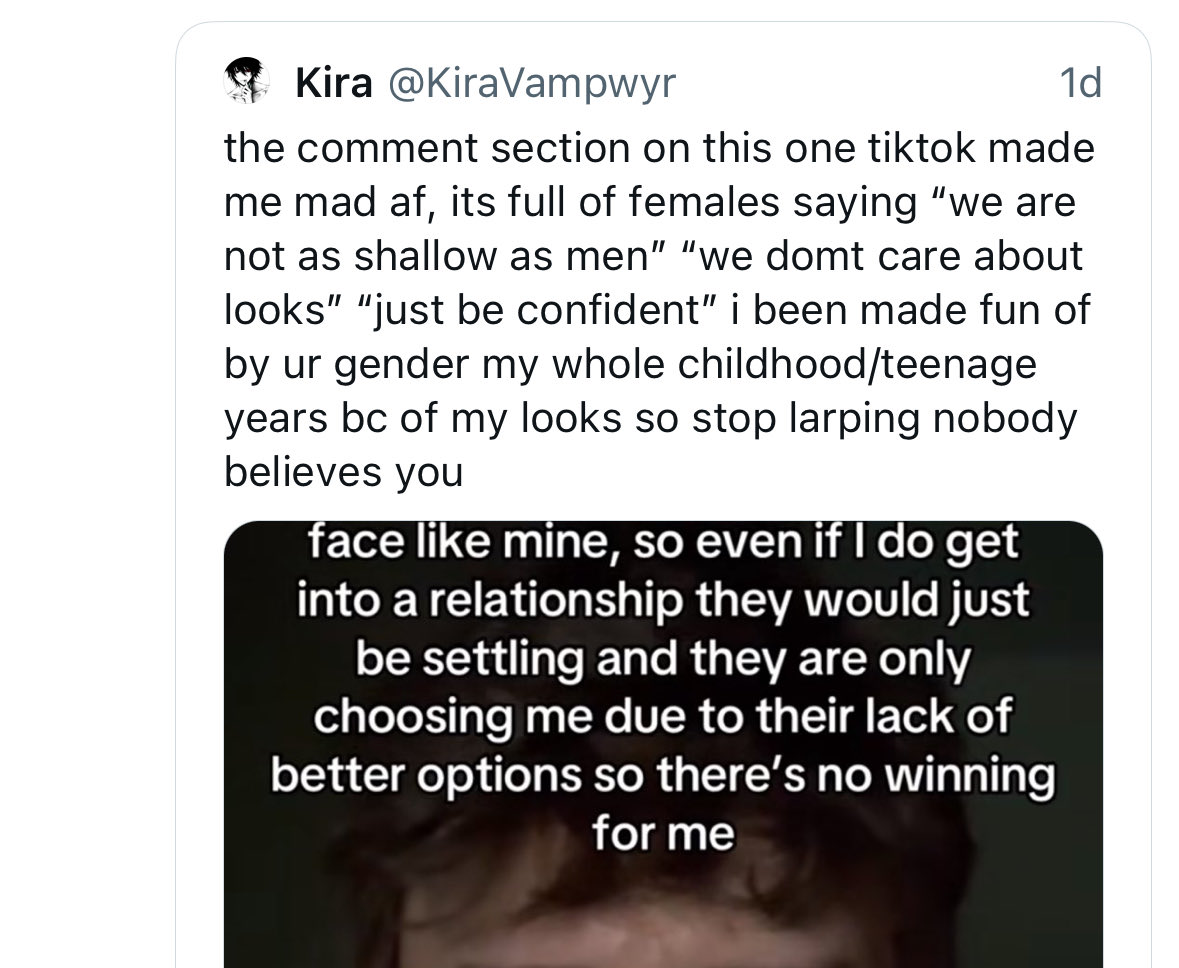Click the final words "believes you" of post

click(343, 472)
